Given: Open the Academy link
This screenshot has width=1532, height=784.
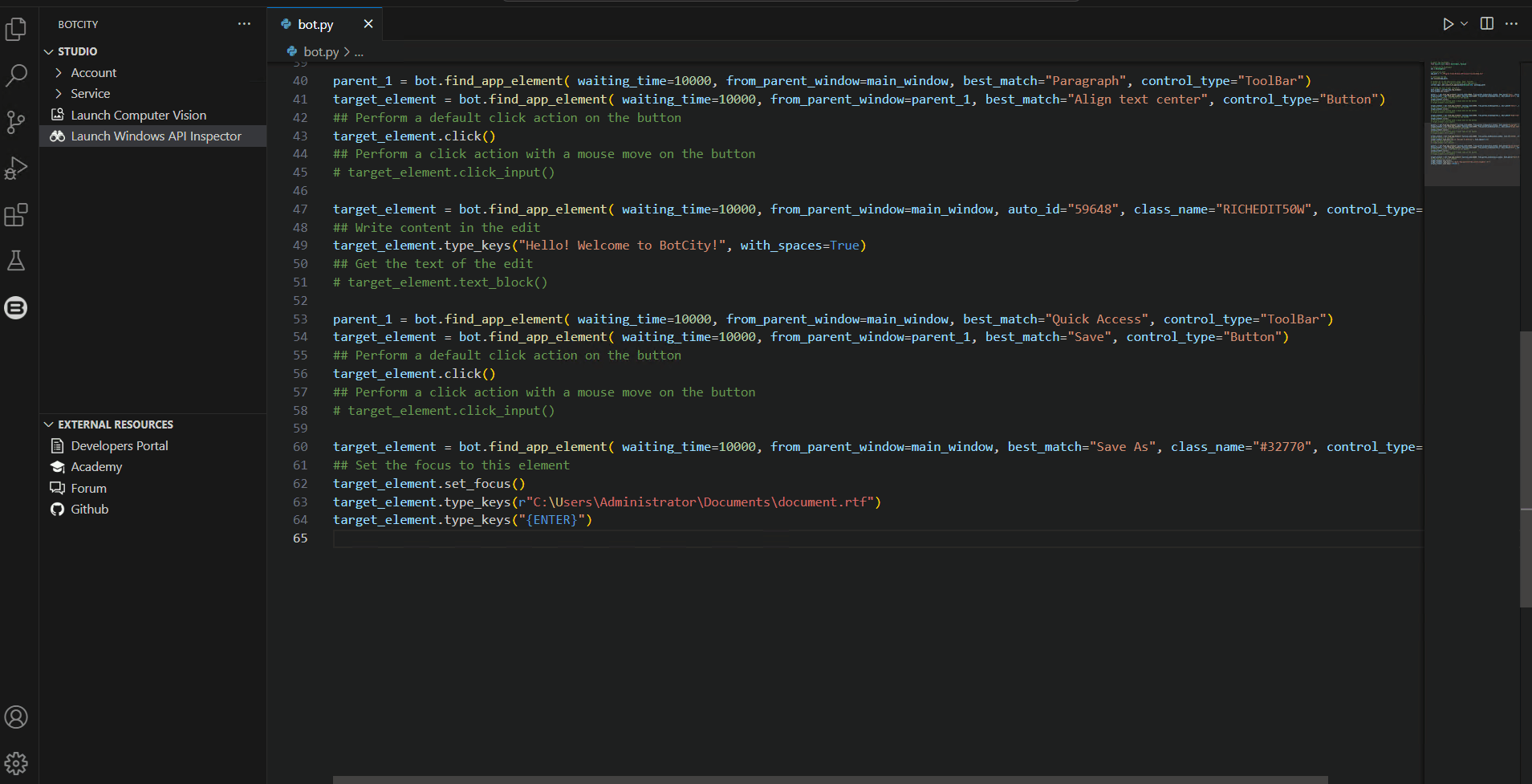Looking at the screenshot, I should (x=152, y=467).
